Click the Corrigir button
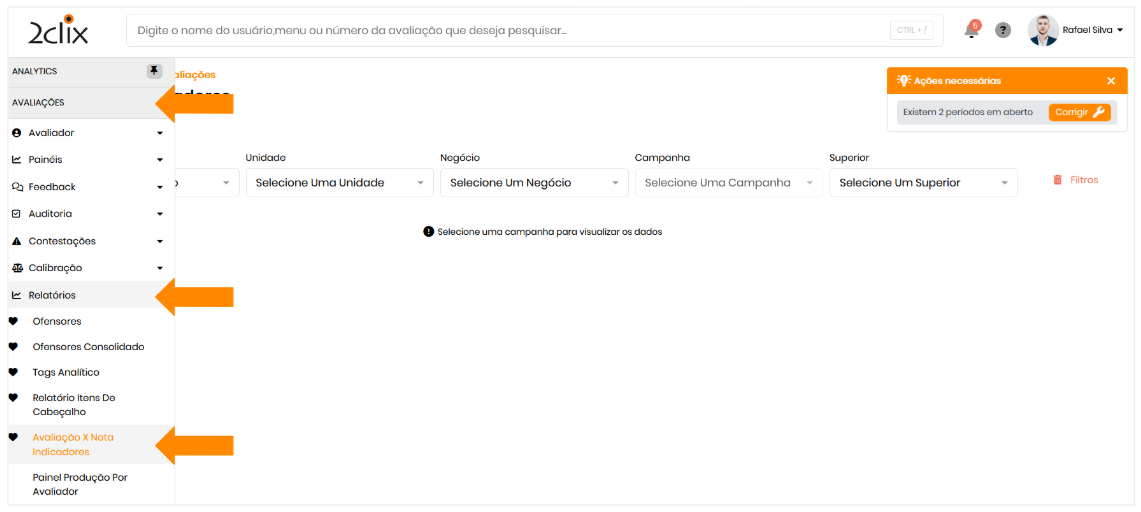 click(1079, 112)
